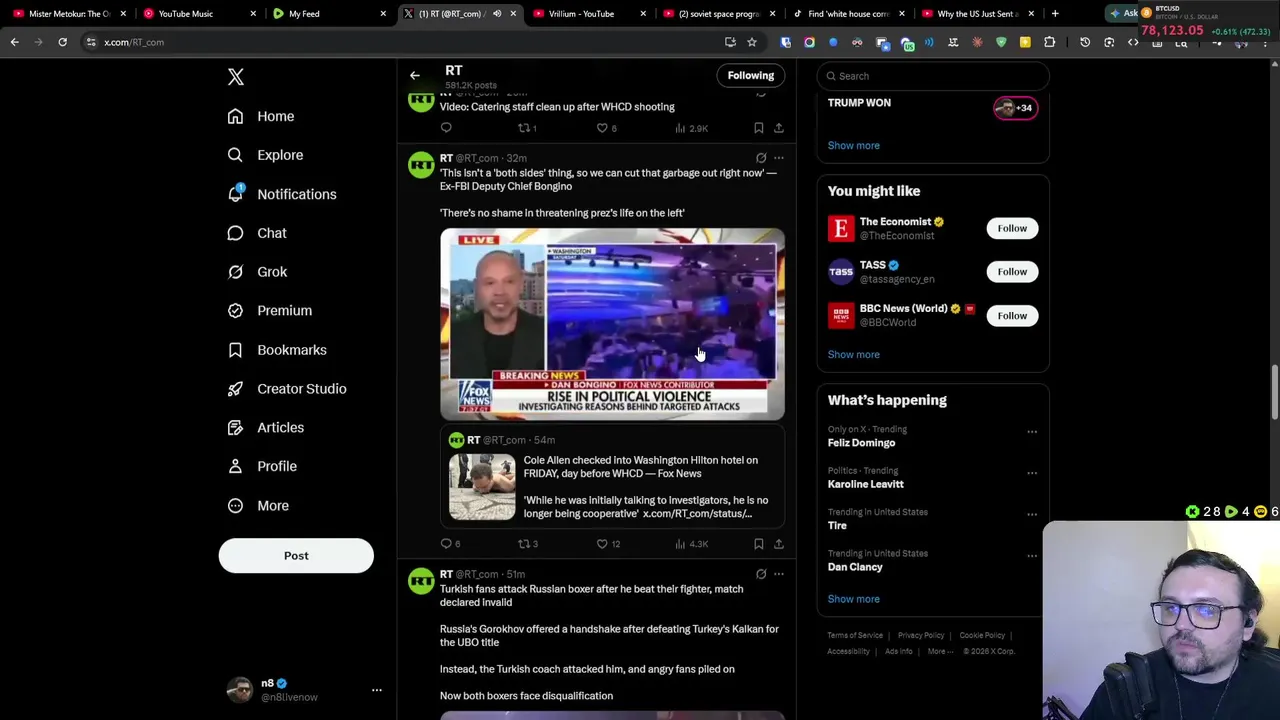Open Profile icon in sidebar
The image size is (1280, 720).
pos(235,466)
